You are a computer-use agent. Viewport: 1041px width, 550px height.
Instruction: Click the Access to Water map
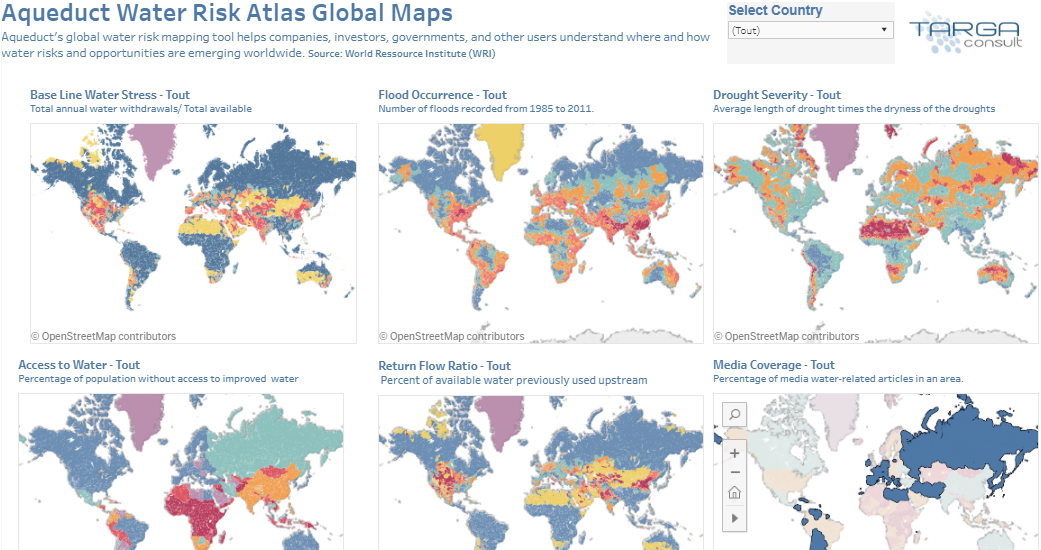tap(181, 472)
